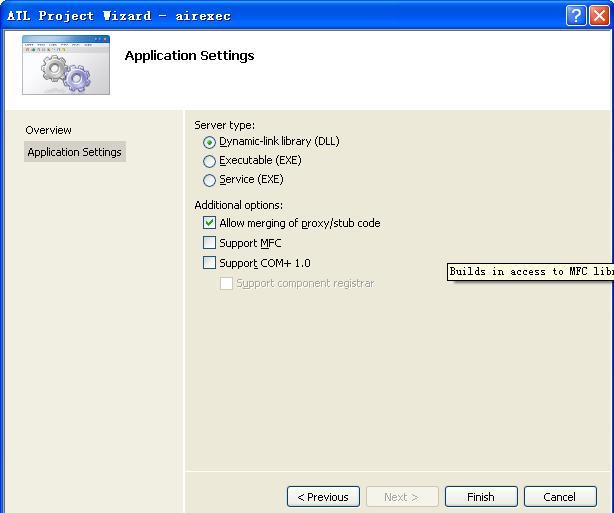Click the Application Settings heading
Screen dimensions: 614x513
click(x=189, y=56)
